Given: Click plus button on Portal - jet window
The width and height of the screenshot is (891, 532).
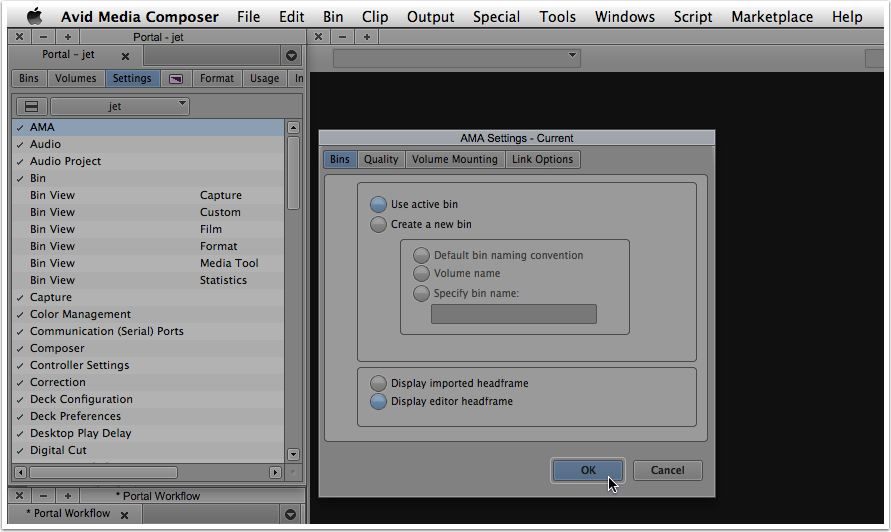Looking at the screenshot, I should [x=68, y=37].
